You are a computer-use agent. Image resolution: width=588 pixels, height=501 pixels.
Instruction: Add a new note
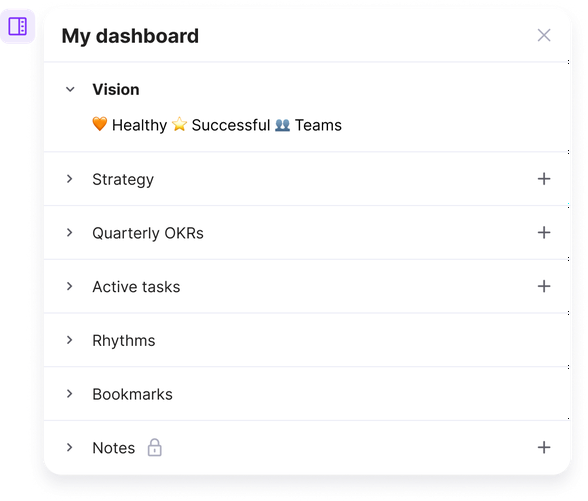click(544, 447)
